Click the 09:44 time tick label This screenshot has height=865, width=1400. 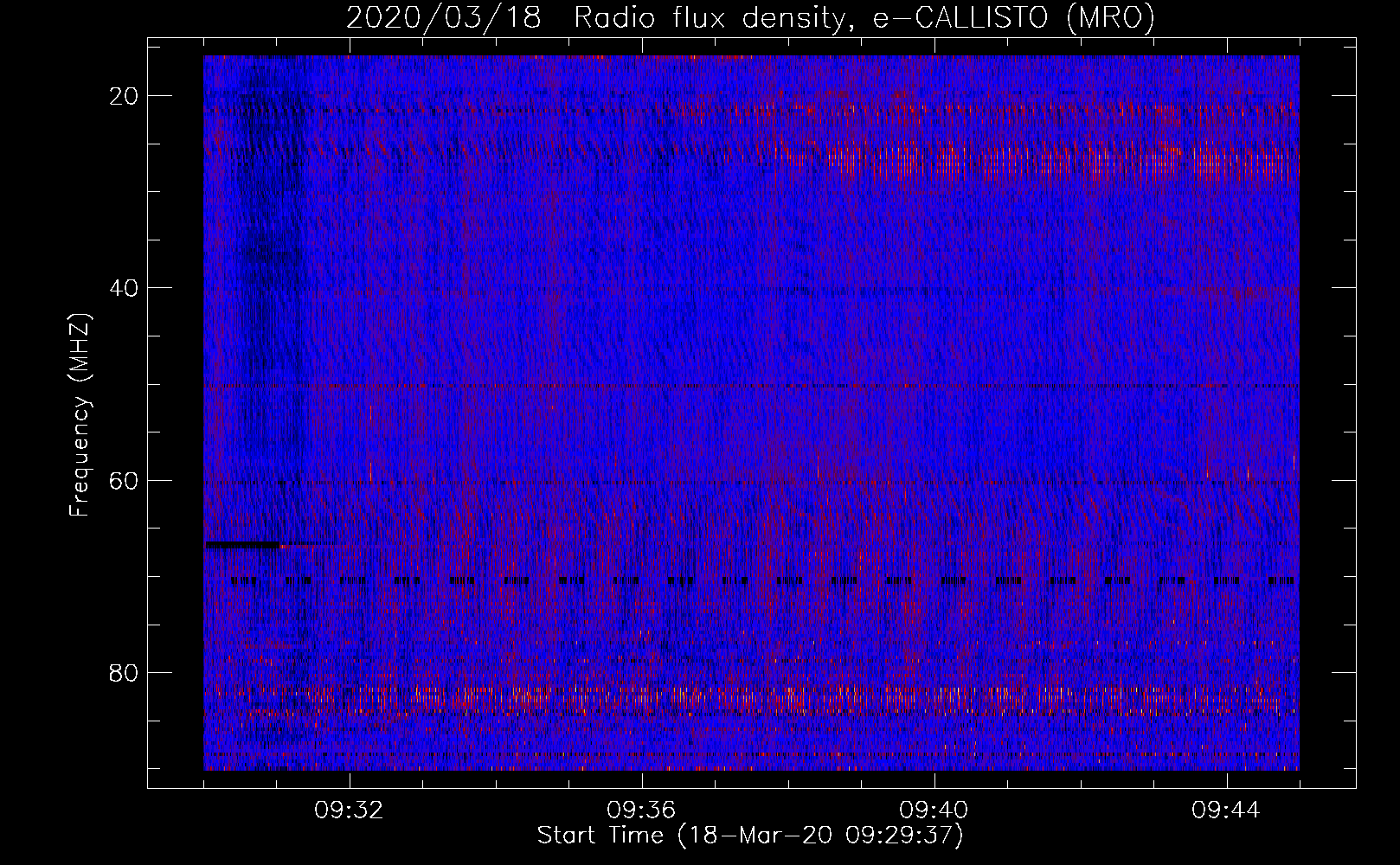click(1226, 811)
